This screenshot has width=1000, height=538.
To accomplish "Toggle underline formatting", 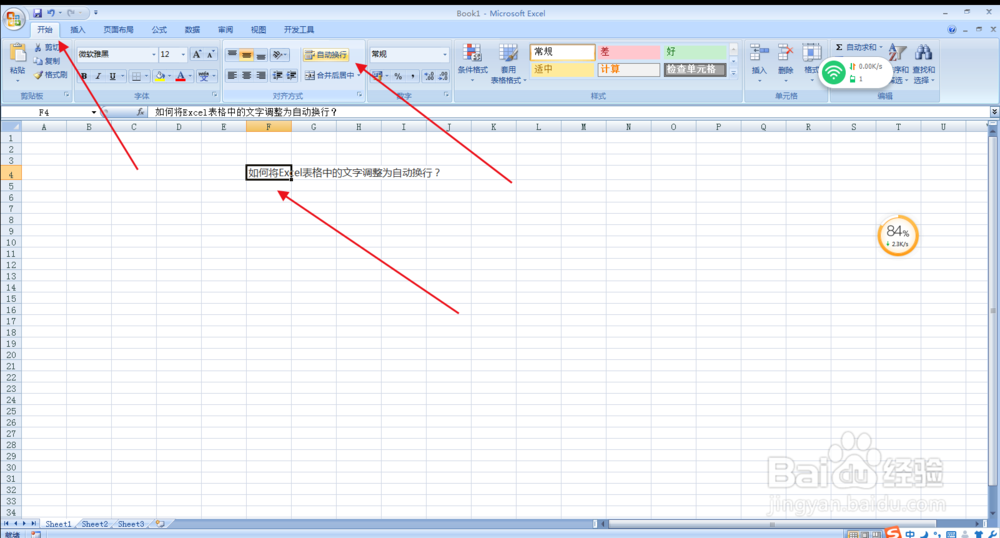I will [113, 76].
